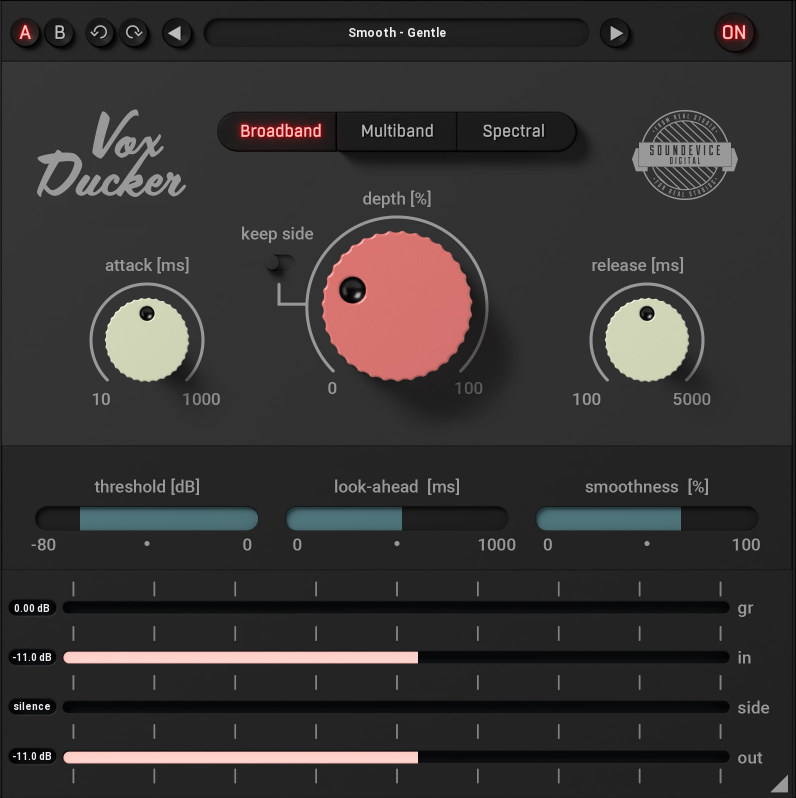Viewport: 796px width, 798px height.
Task: Go to the previous preset arrow
Action: click(x=176, y=33)
